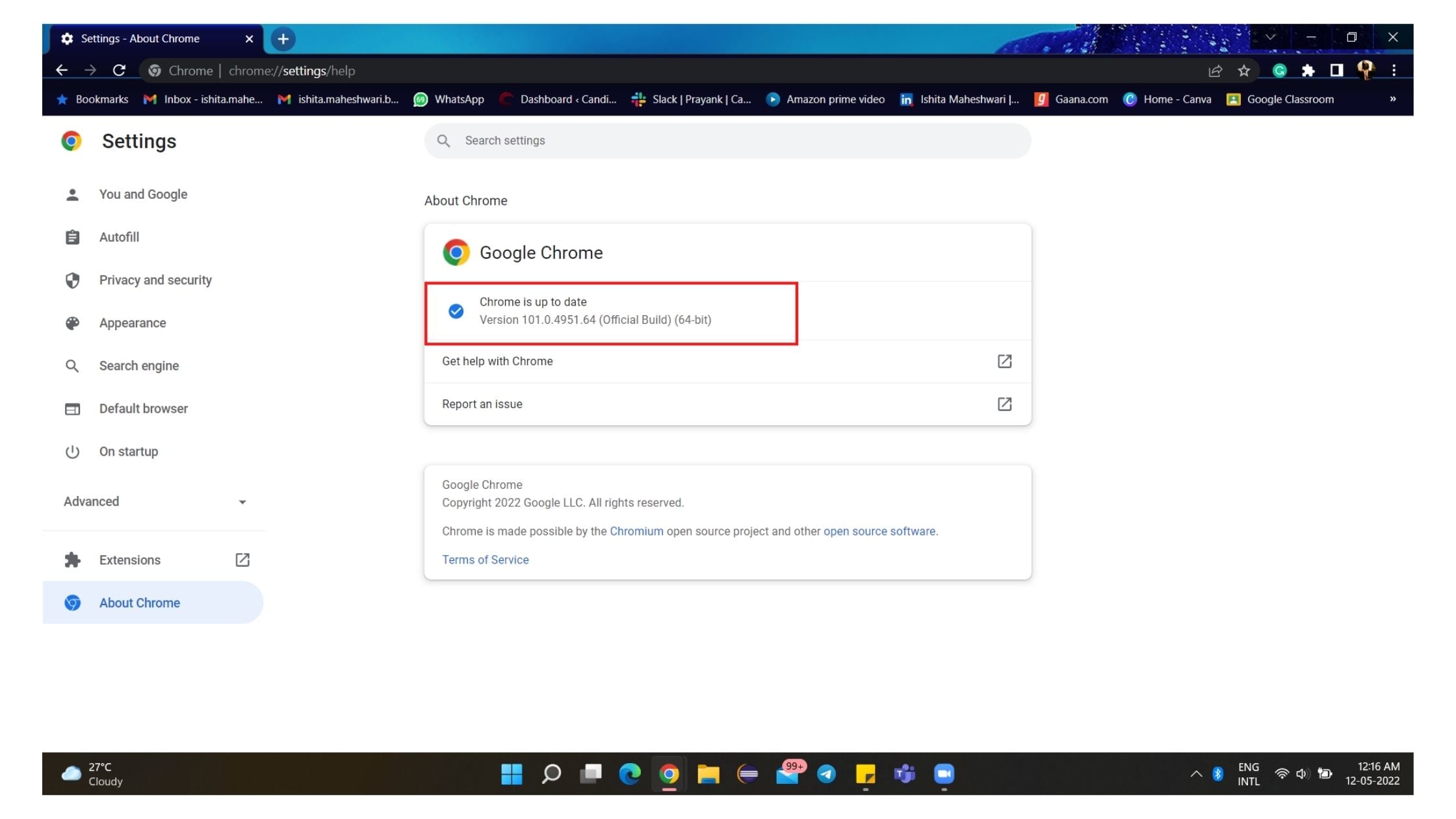Open the Chrome three-dot menu
The height and width of the screenshot is (819, 1456).
pyautogui.click(x=1394, y=70)
